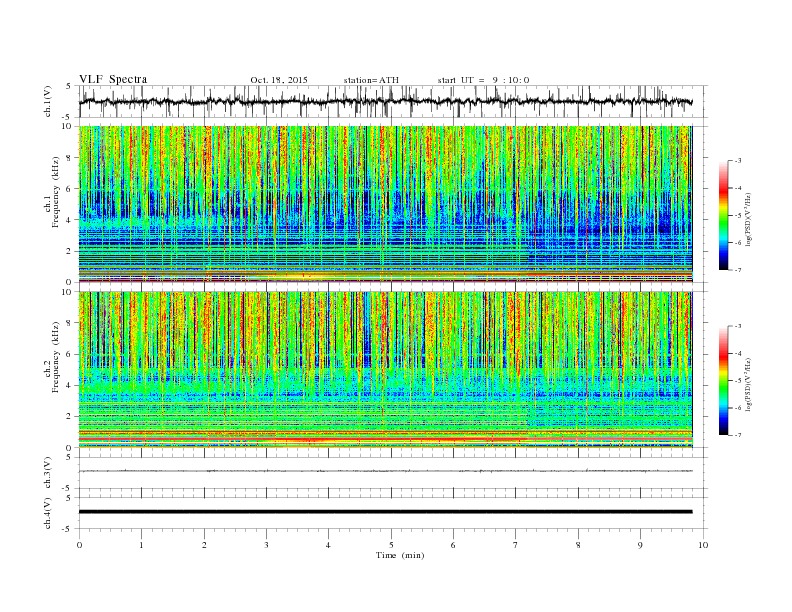The height and width of the screenshot is (612, 792).
Task: Click time axis tick label "1"
Action: coord(141,545)
